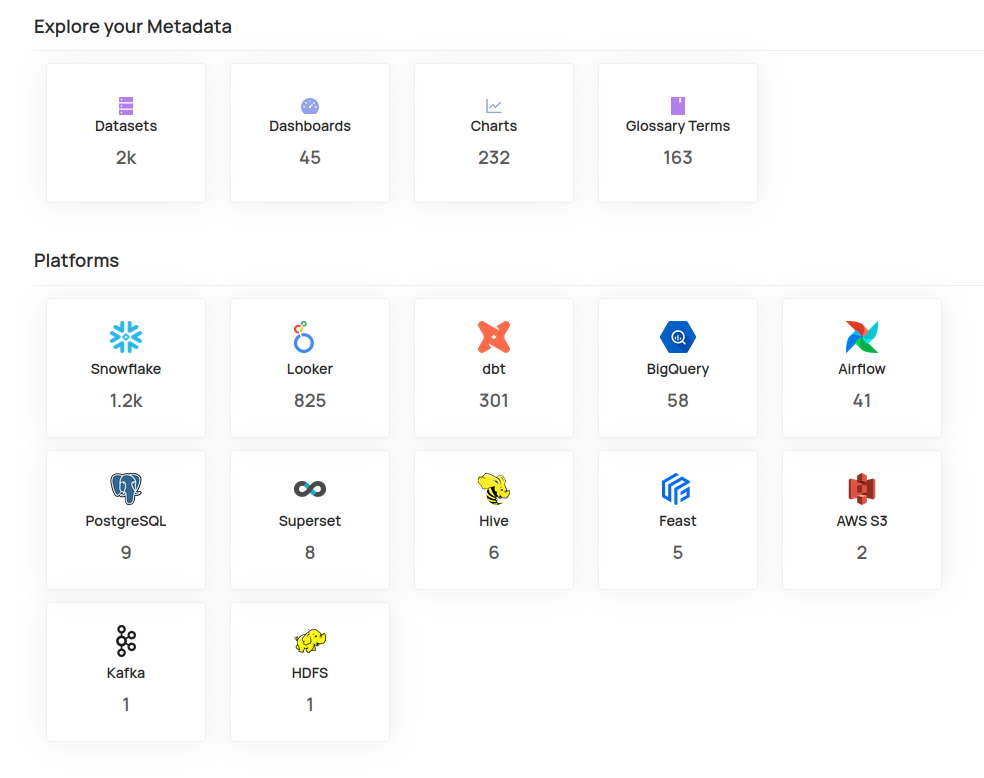Click the 45 dashboards count
This screenshot has width=984, height=778.
[x=310, y=157]
